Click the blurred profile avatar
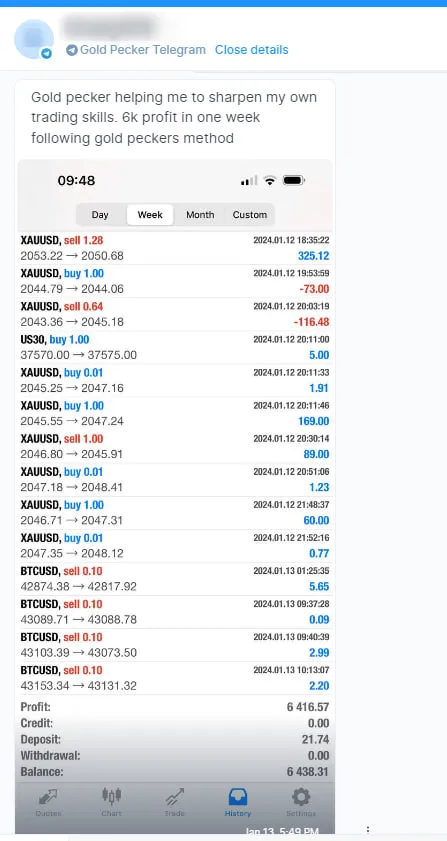447x841 pixels. coord(34,39)
